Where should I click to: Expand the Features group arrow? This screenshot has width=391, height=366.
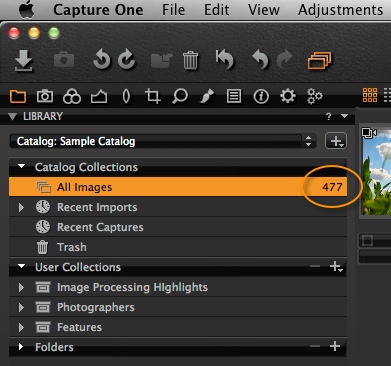(21, 327)
